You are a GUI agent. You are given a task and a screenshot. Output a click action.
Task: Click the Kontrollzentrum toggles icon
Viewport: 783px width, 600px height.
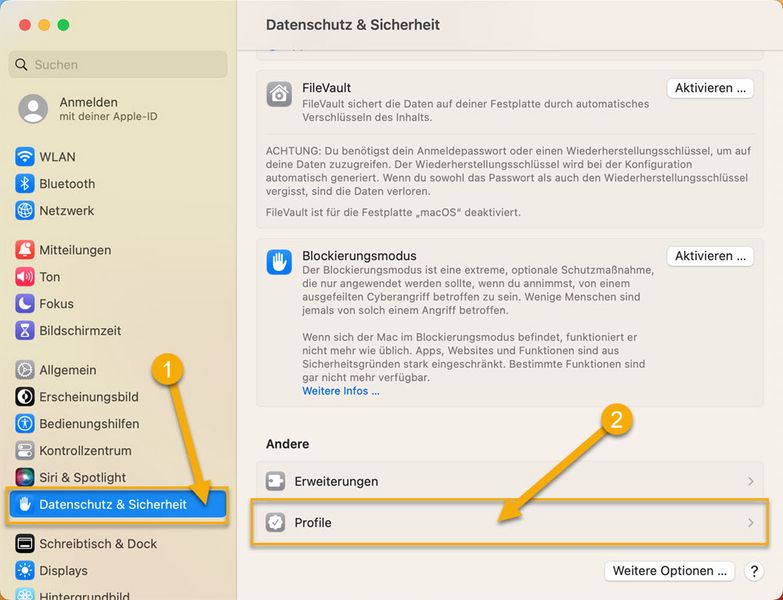click(24, 450)
